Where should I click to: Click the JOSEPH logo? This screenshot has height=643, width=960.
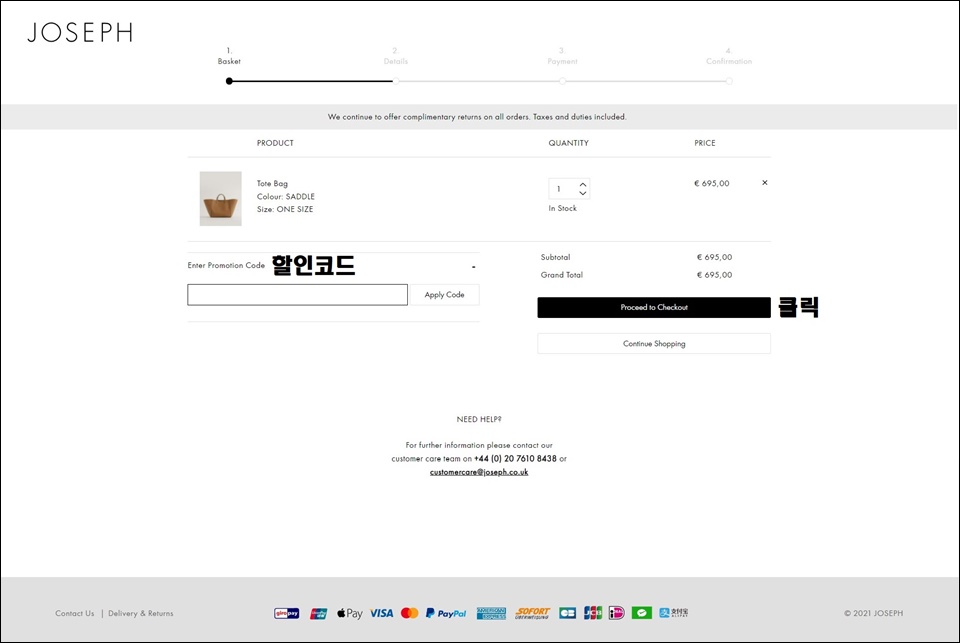click(x=80, y=32)
